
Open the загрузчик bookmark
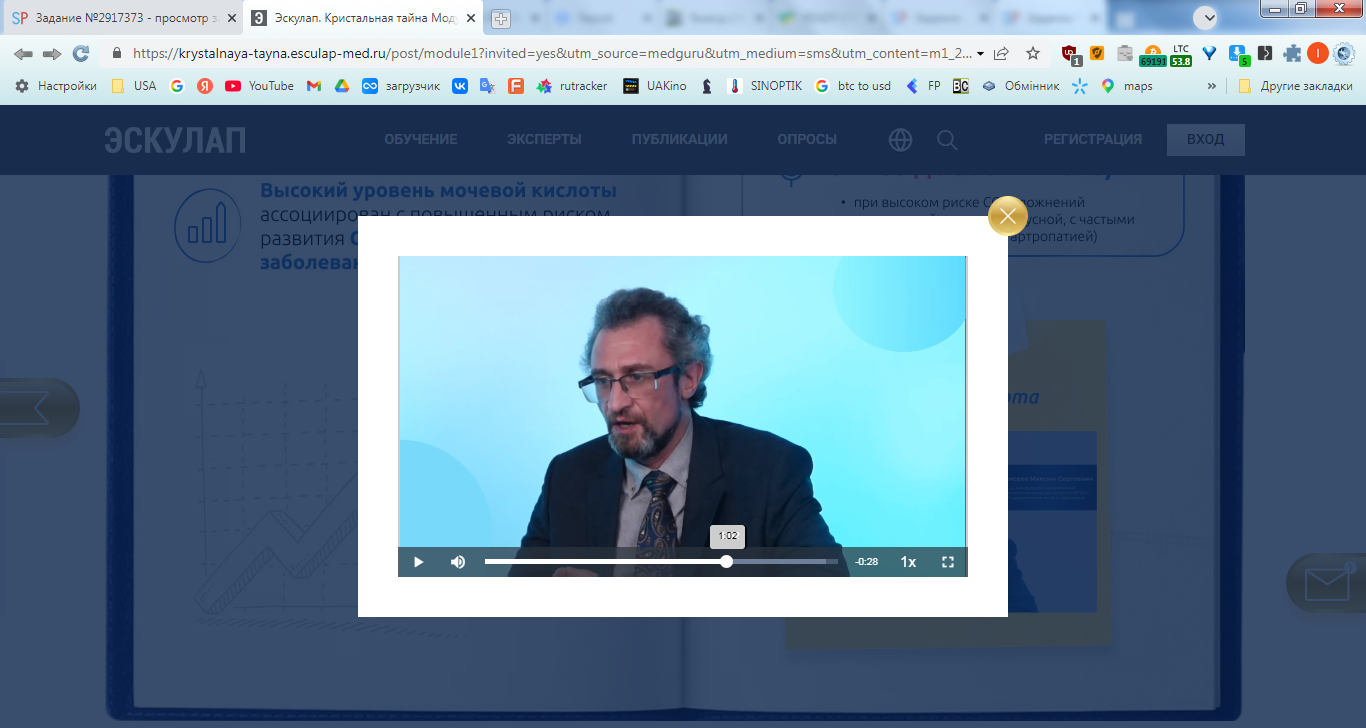[401, 86]
